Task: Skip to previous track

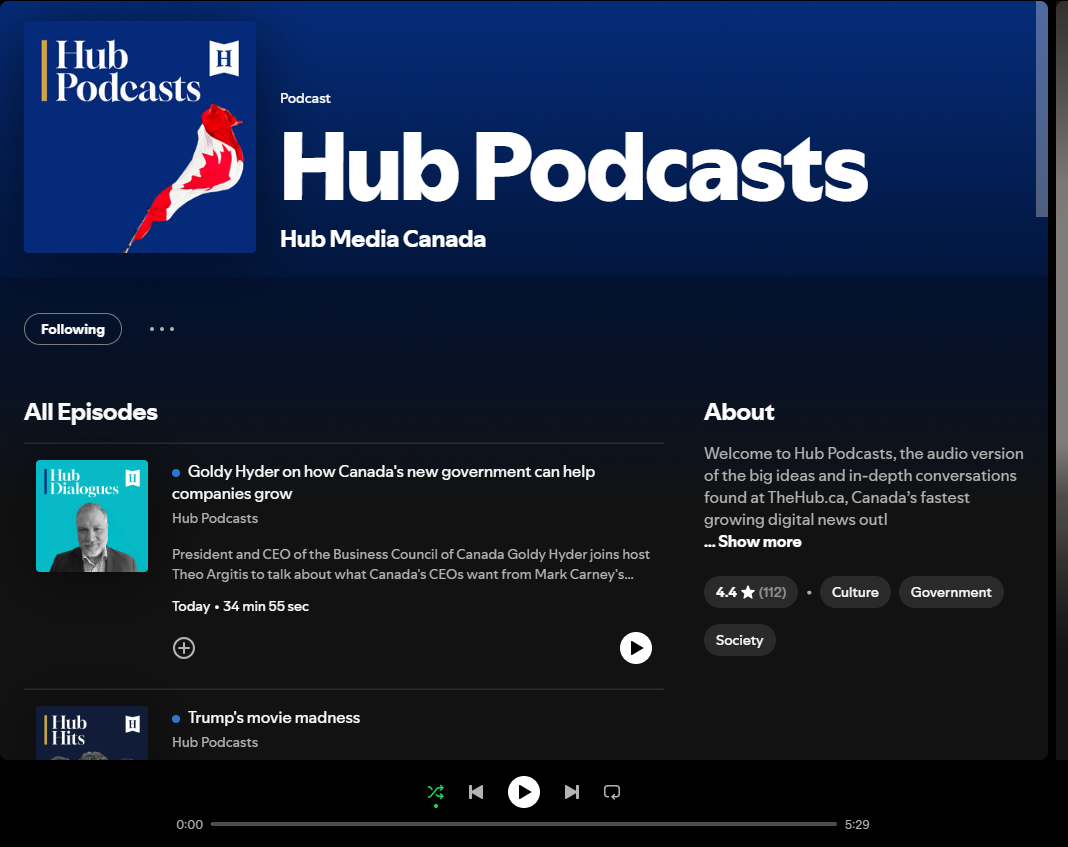Action: coord(476,792)
